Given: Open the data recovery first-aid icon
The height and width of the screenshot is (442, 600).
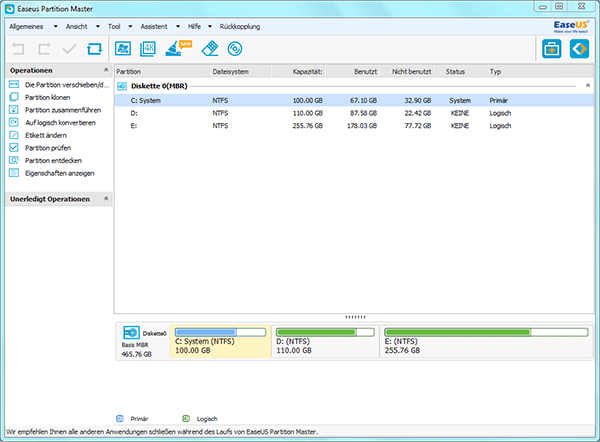Looking at the screenshot, I should tap(551, 49).
